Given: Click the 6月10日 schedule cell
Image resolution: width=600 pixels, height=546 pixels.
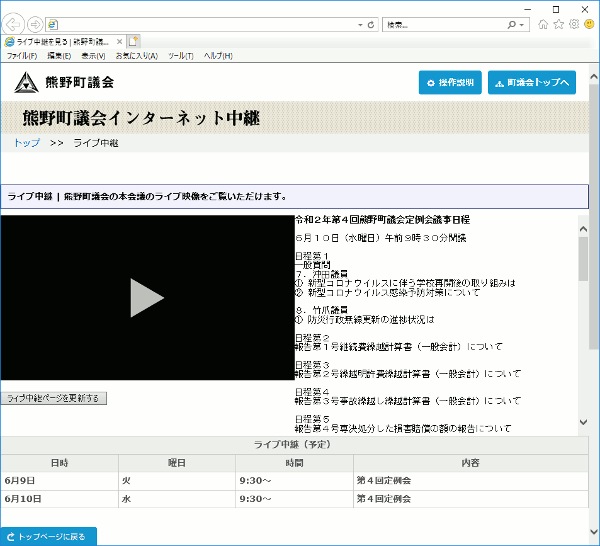Looking at the screenshot, I should click(x=59, y=499).
